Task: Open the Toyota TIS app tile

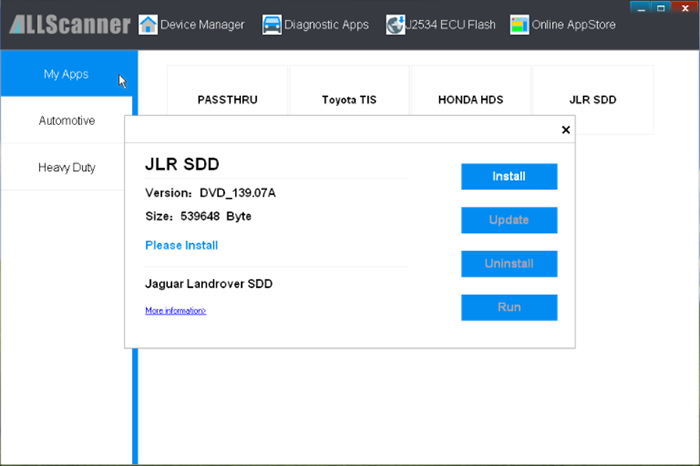Action: (349, 100)
